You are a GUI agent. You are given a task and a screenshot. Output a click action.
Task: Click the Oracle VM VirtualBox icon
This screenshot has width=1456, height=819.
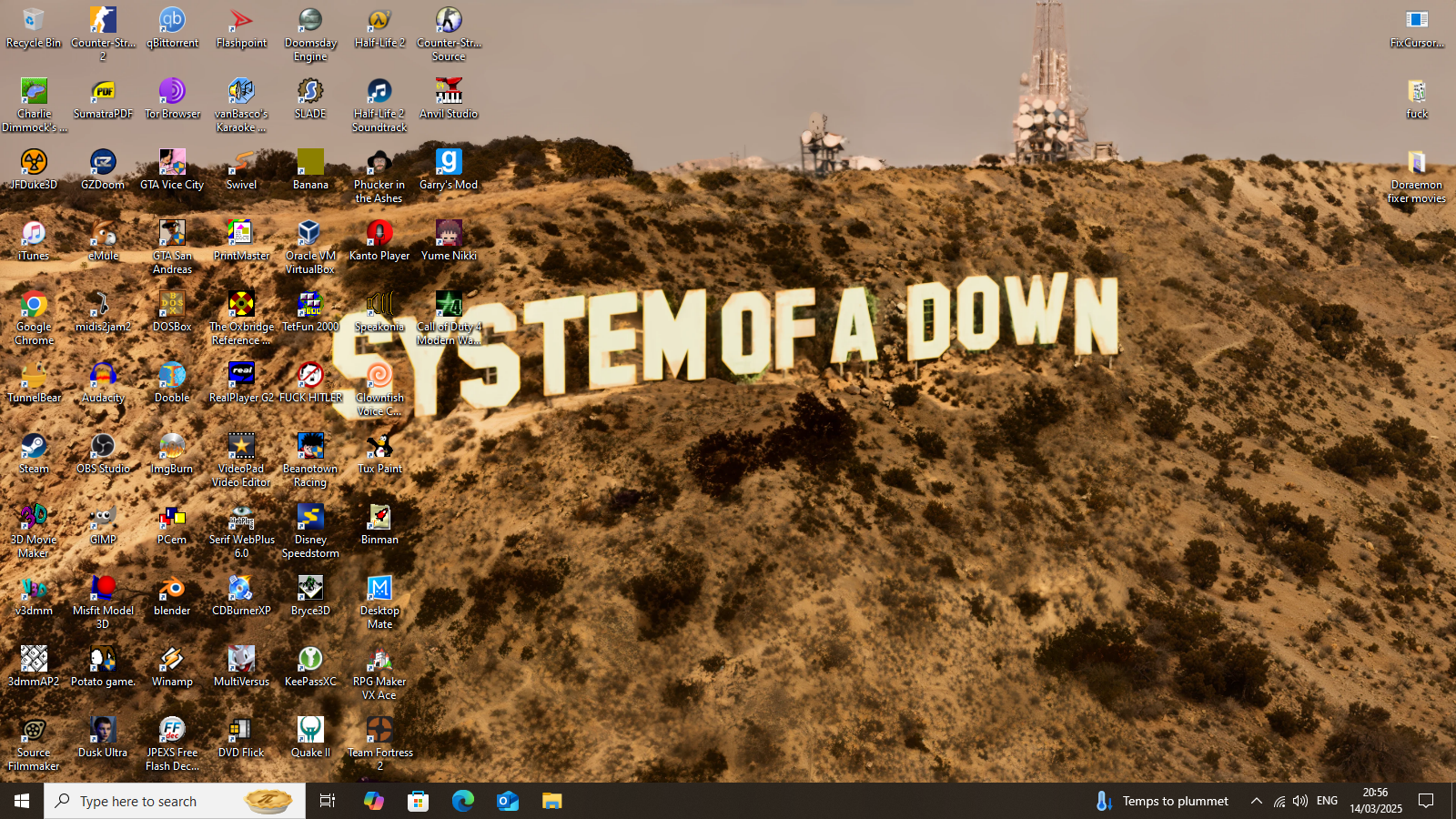tap(310, 248)
